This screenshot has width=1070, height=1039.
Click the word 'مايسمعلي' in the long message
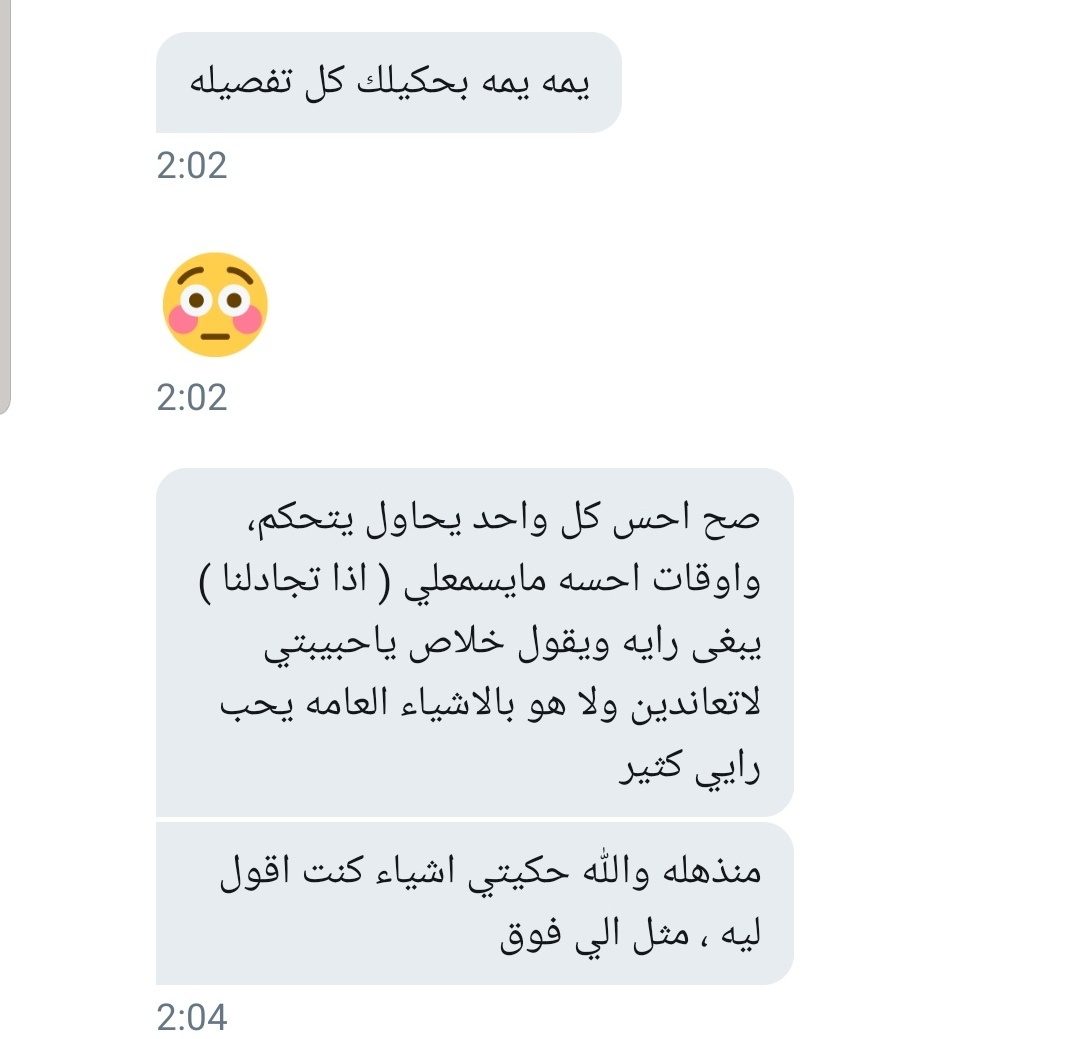474,582
